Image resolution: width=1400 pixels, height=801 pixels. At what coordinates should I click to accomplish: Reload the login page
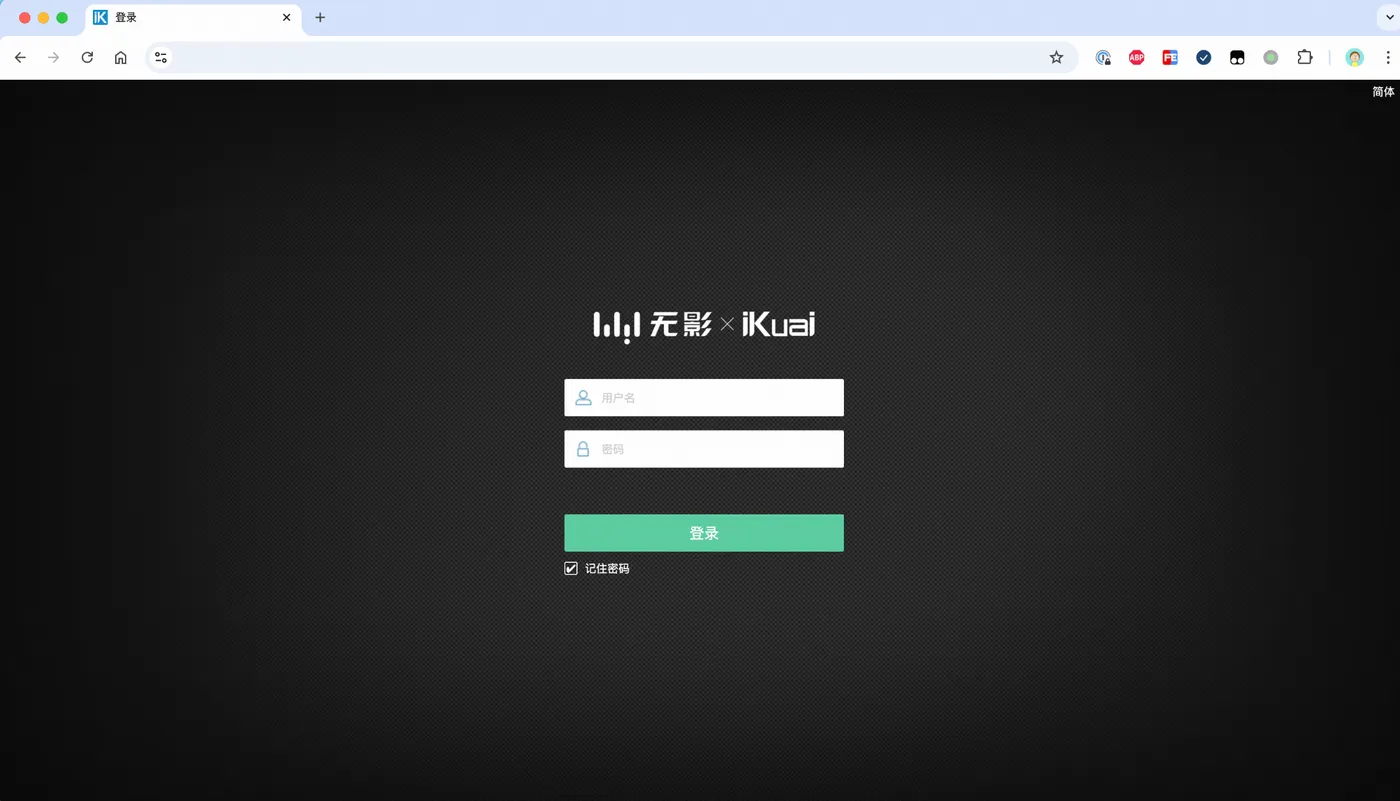pyautogui.click(x=87, y=58)
